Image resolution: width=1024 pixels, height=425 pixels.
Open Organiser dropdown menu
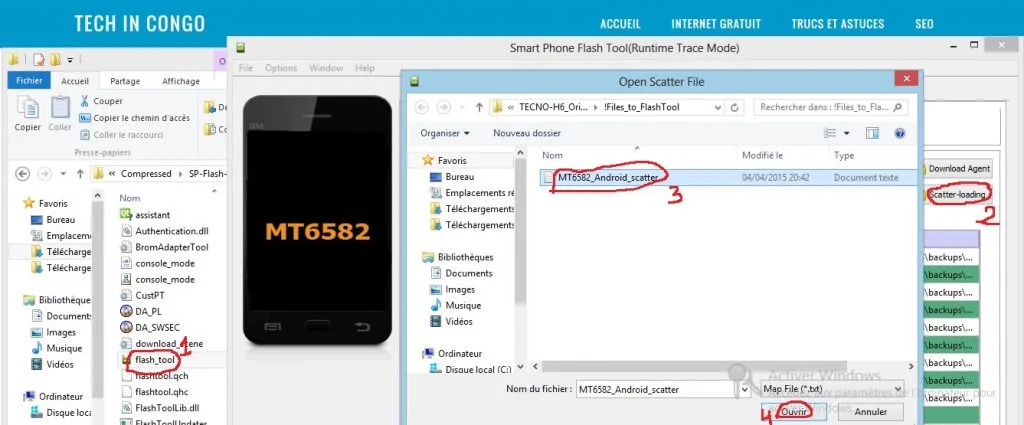coord(445,133)
